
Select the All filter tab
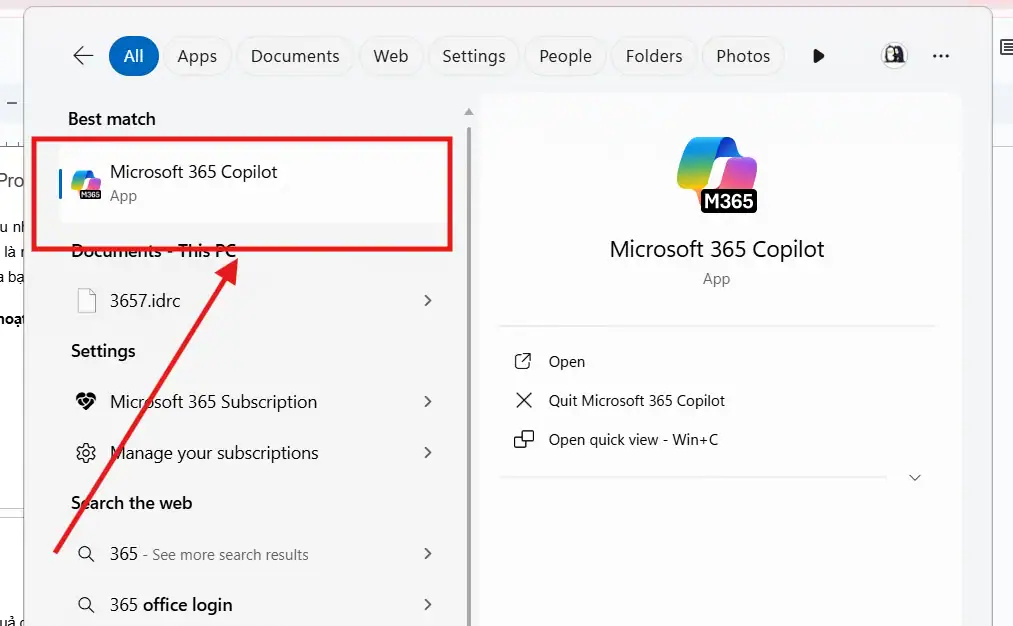(x=133, y=56)
